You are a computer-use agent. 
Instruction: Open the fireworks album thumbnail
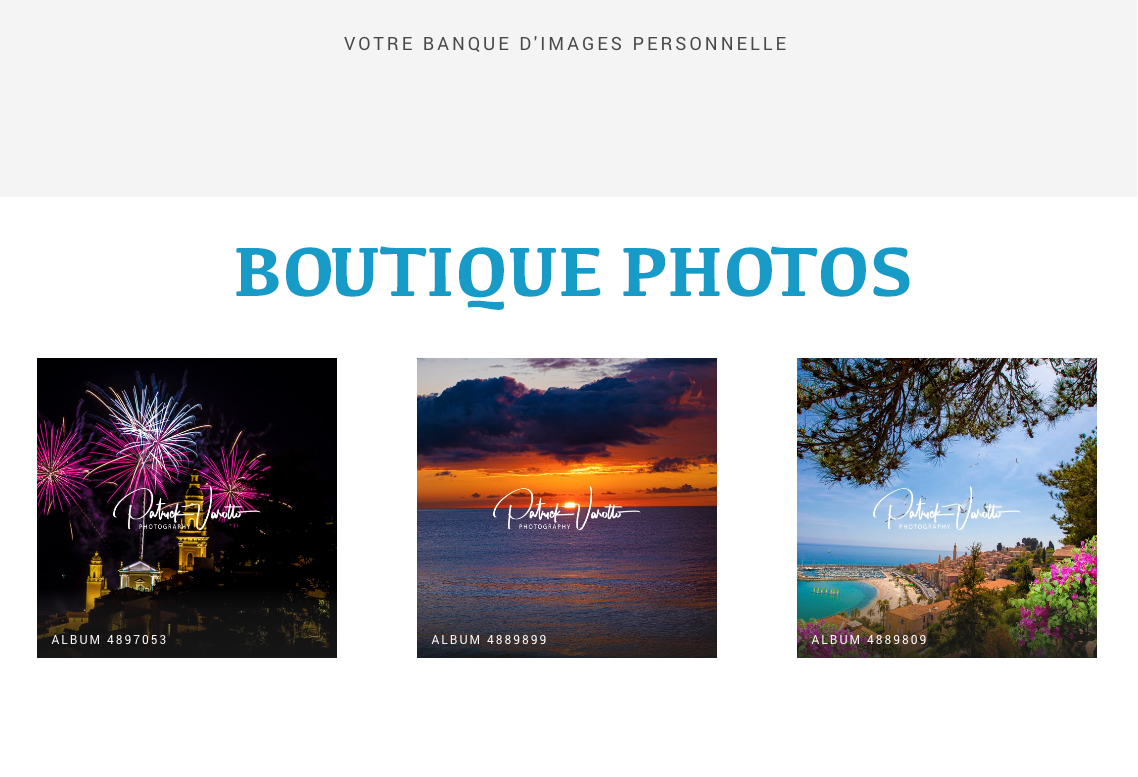(187, 508)
